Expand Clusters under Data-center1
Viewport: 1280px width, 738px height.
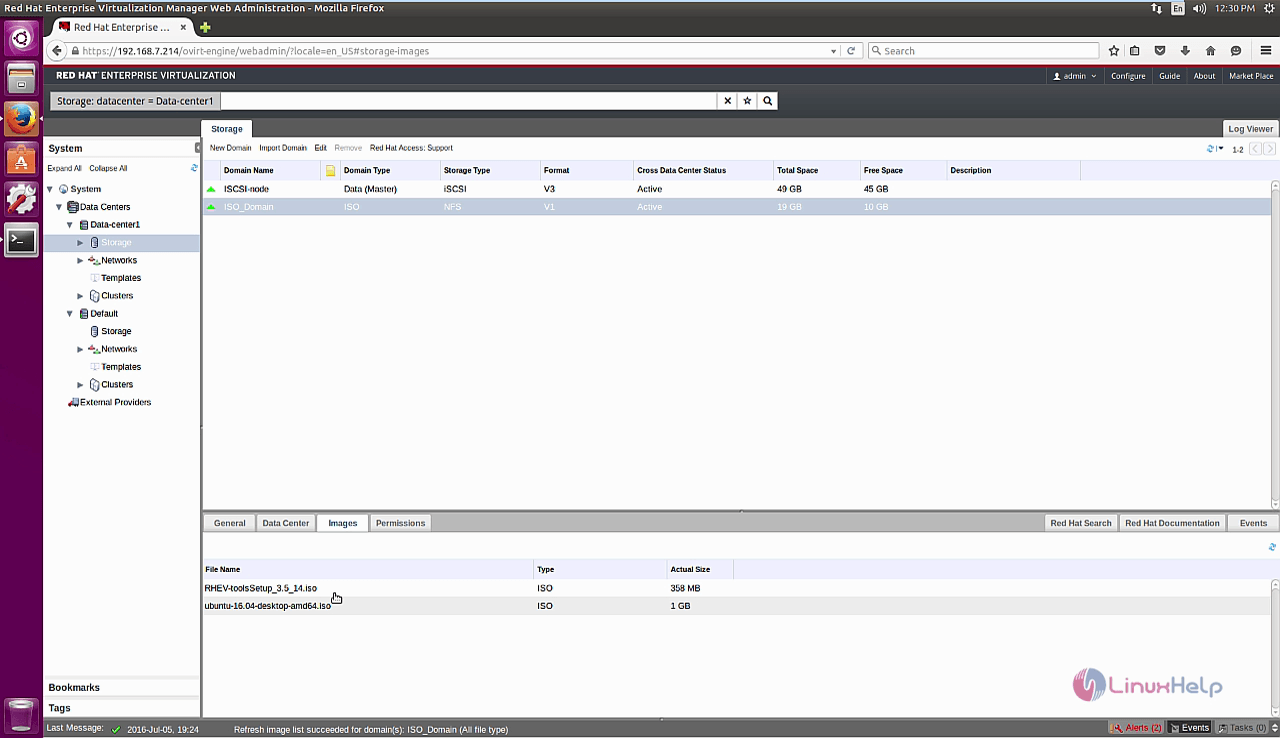[81, 296]
